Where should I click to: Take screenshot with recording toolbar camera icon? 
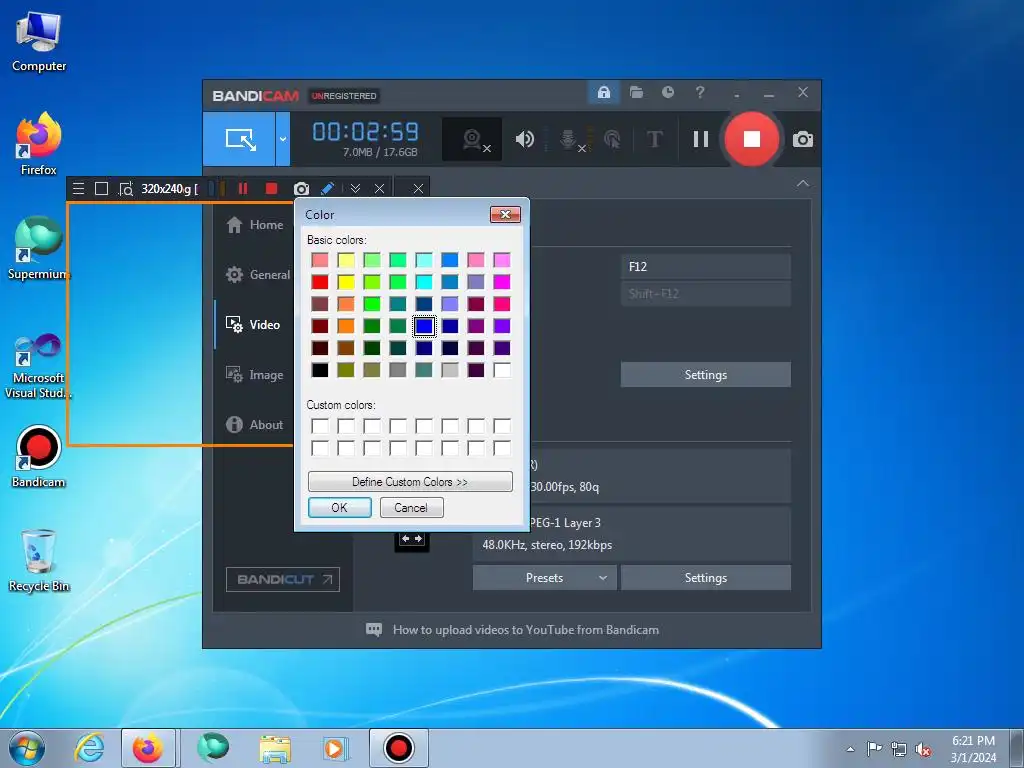pyautogui.click(x=301, y=189)
